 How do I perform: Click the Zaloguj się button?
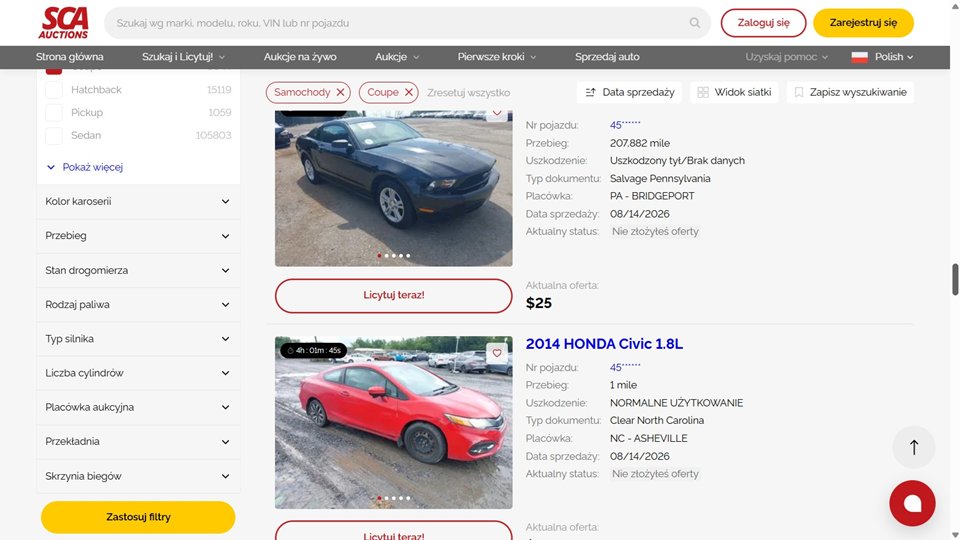[763, 23]
